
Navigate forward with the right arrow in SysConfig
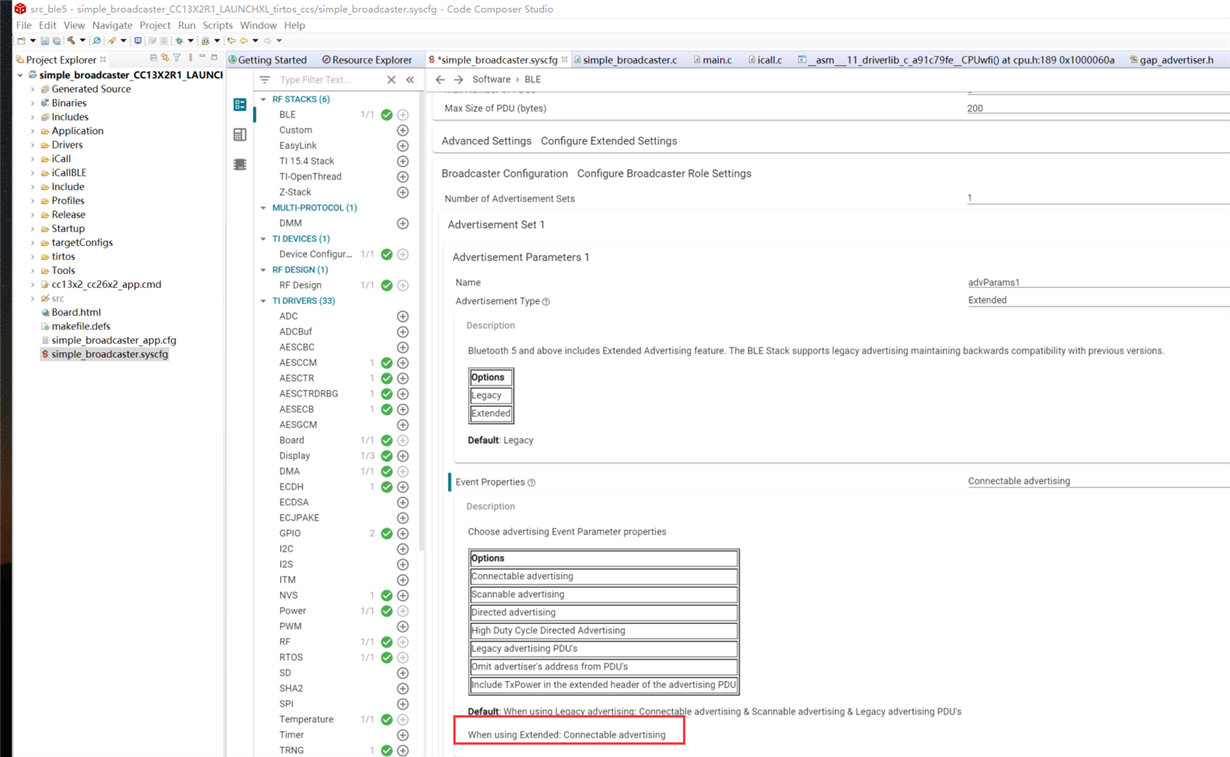(x=458, y=80)
